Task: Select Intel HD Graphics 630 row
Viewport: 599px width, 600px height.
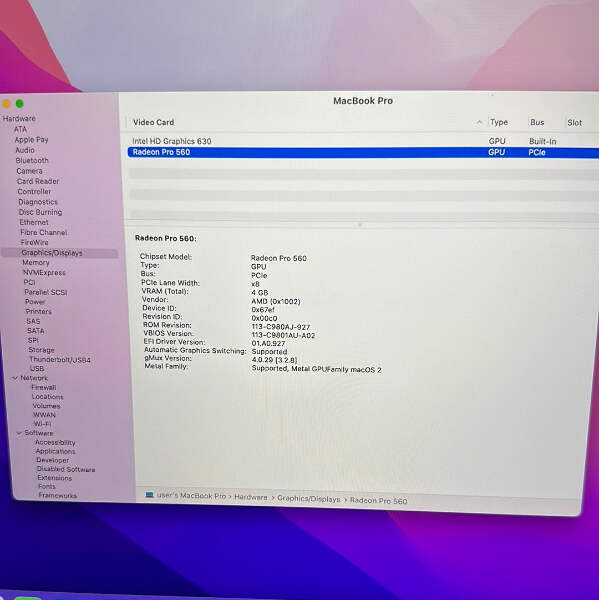Action: [x=363, y=141]
